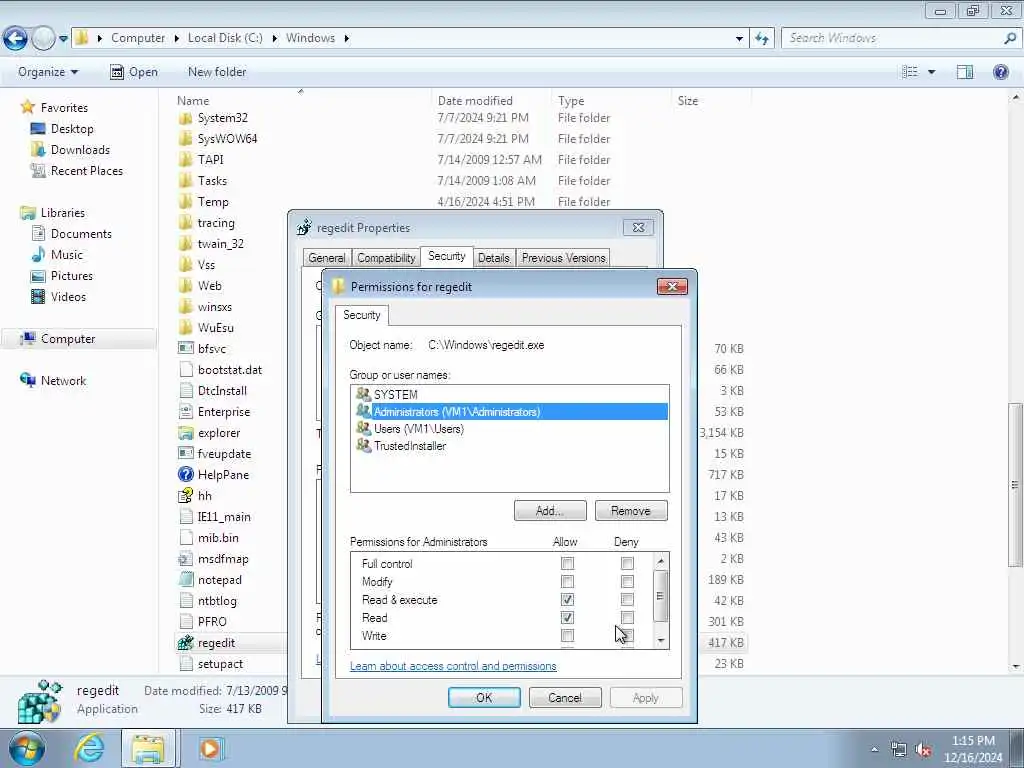Click Open in the Explorer toolbar
Viewport: 1024px width, 768px height.
pos(134,72)
